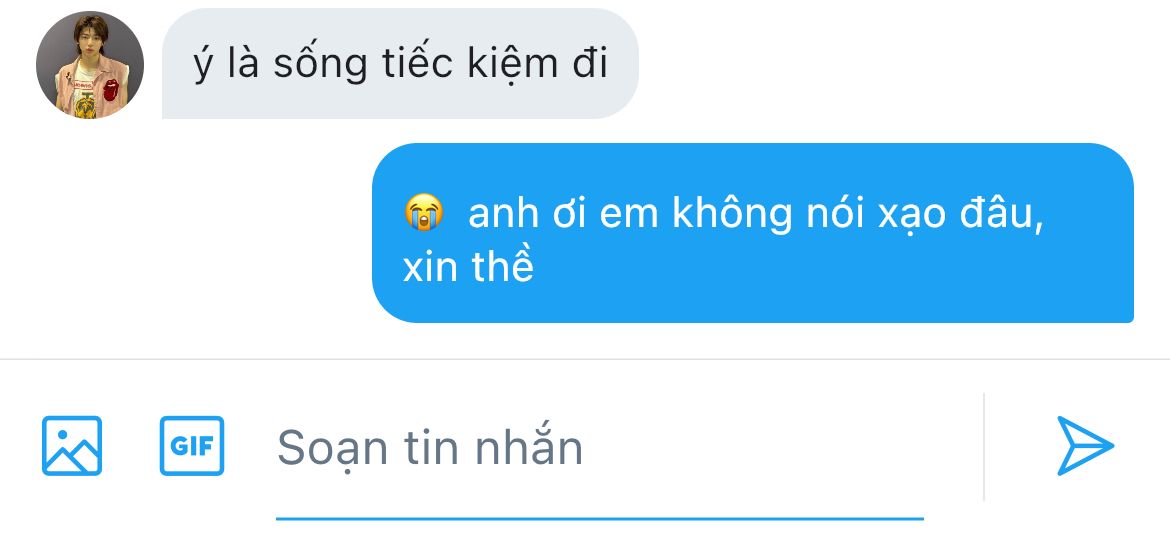Click the blue arrow at the end of the composer
The height and width of the screenshot is (534, 1170).
point(1085,446)
